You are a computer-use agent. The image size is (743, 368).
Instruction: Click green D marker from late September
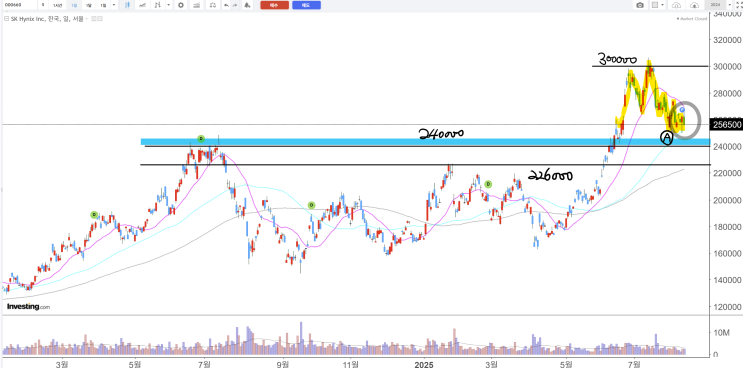(x=311, y=205)
